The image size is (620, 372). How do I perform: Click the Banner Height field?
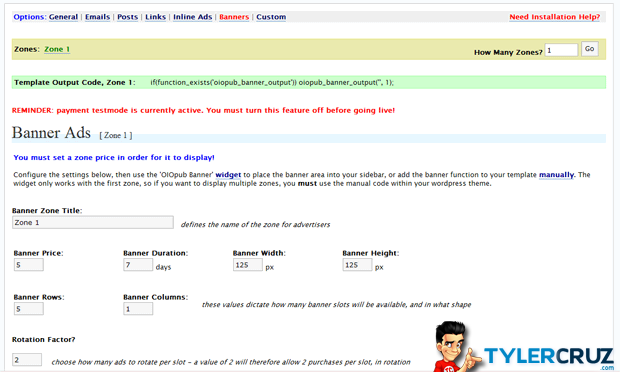click(357, 264)
